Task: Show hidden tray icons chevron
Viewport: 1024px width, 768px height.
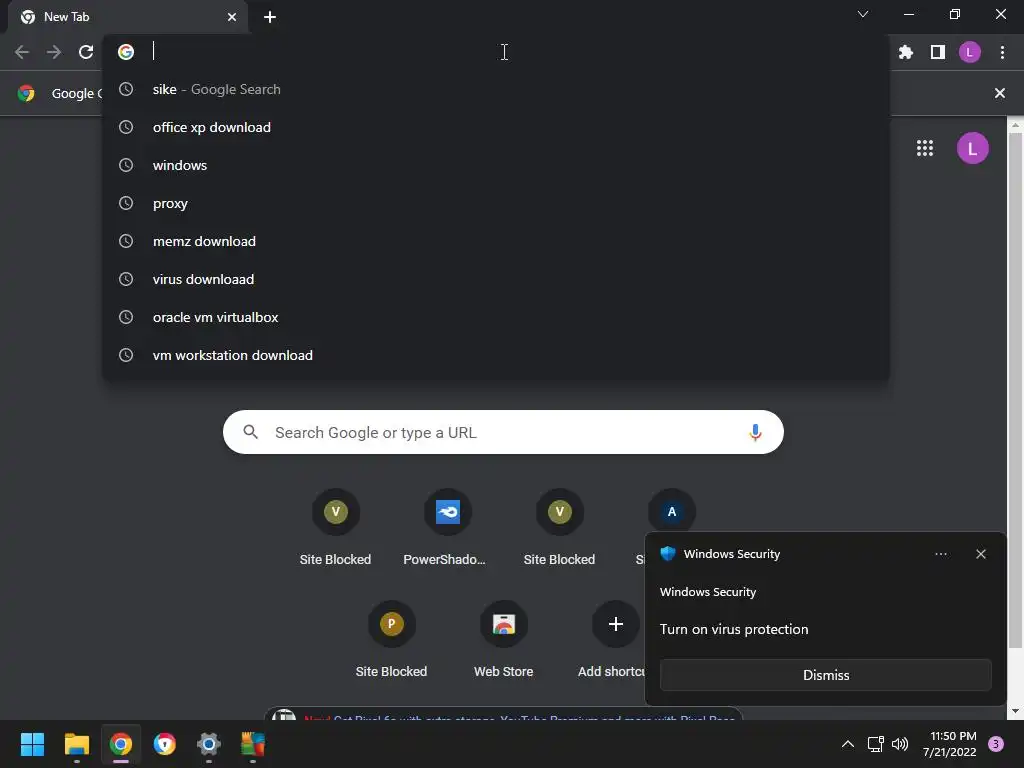Action: pyautogui.click(x=847, y=744)
